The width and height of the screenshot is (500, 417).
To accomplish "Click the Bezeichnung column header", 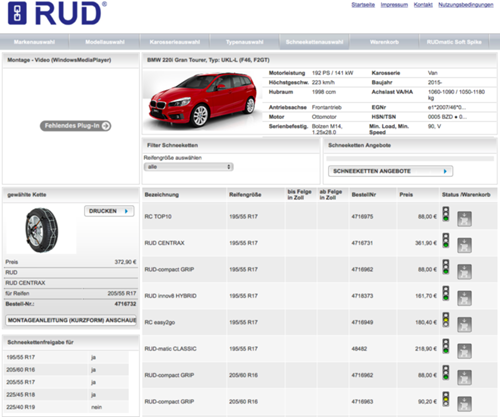I will click(162, 195).
